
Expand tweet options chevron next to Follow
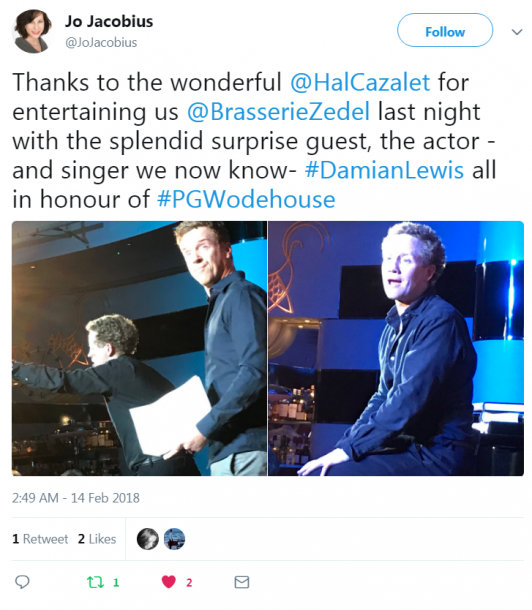[x=516, y=32]
